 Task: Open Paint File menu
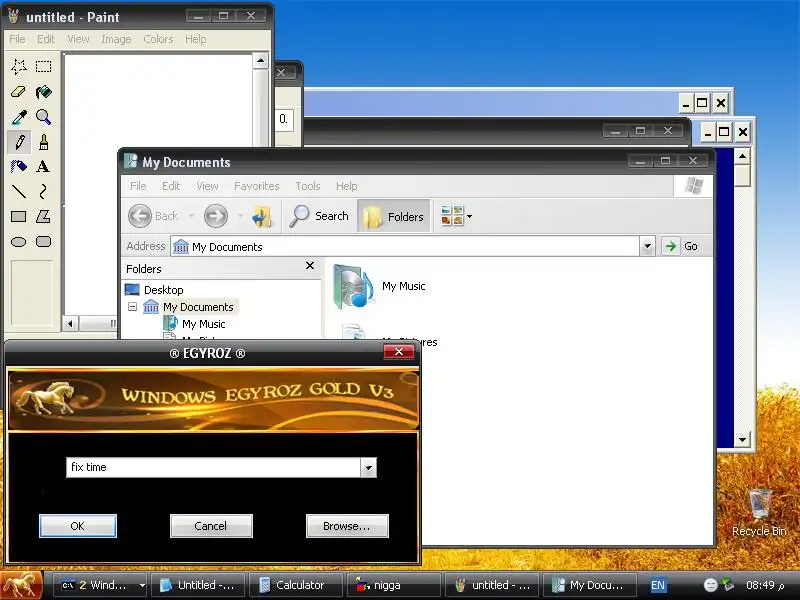tap(17, 39)
